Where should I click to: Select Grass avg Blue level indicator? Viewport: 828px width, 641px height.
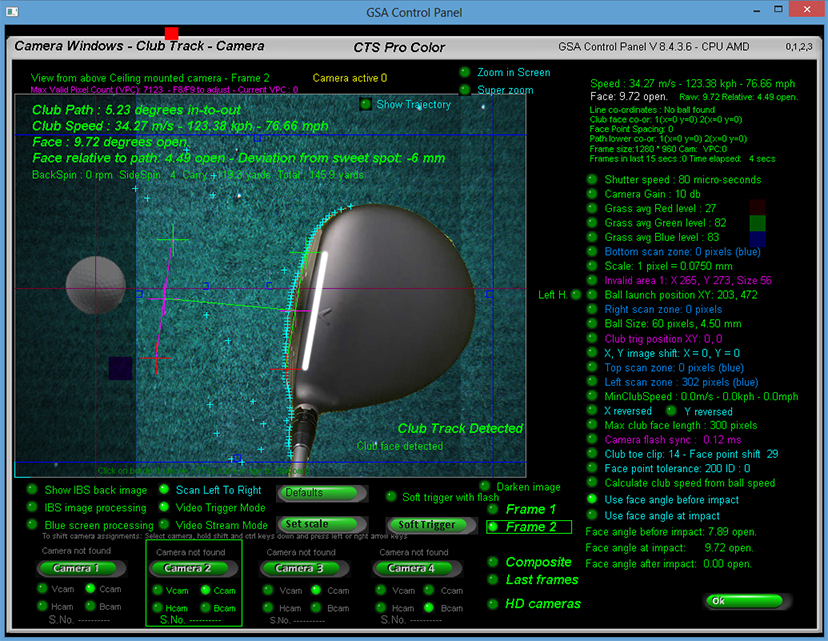592,237
